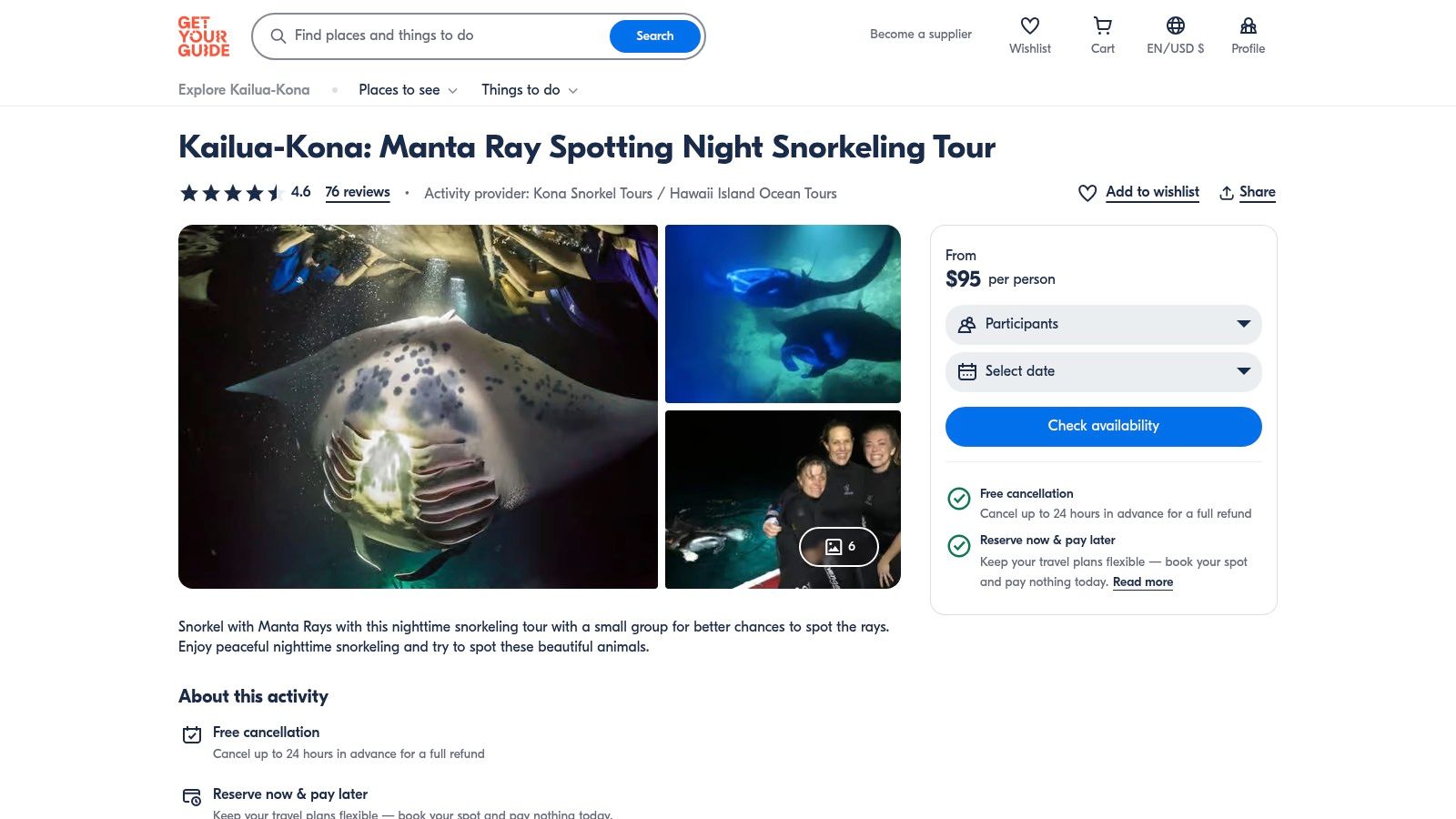Image resolution: width=1456 pixels, height=819 pixels.
Task: Open the photo gallery via the 6 photos button
Action: [x=840, y=546]
